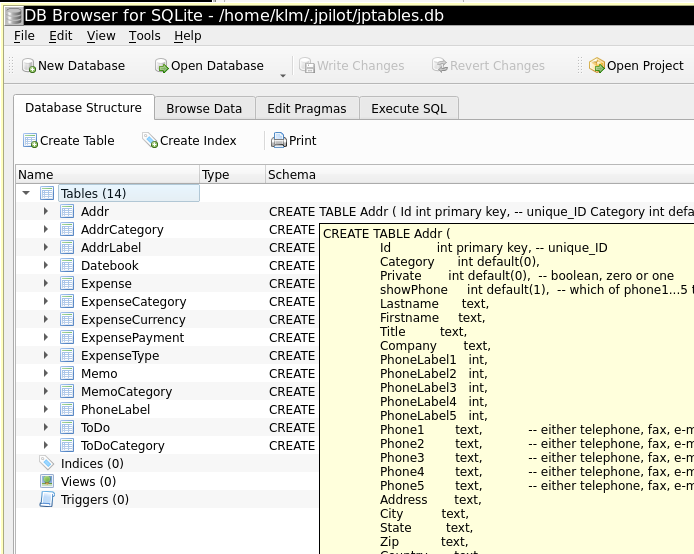
Task: Select the Views (0) icon
Action: tap(47, 481)
